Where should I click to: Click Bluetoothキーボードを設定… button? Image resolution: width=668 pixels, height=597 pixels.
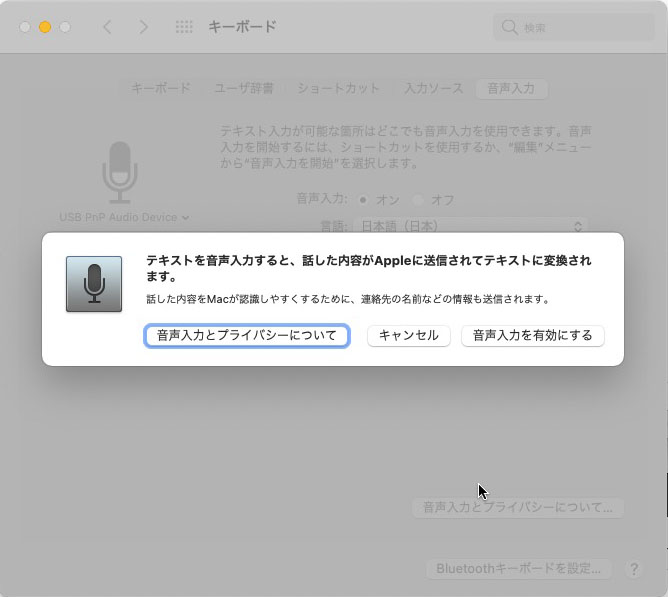tap(518, 569)
